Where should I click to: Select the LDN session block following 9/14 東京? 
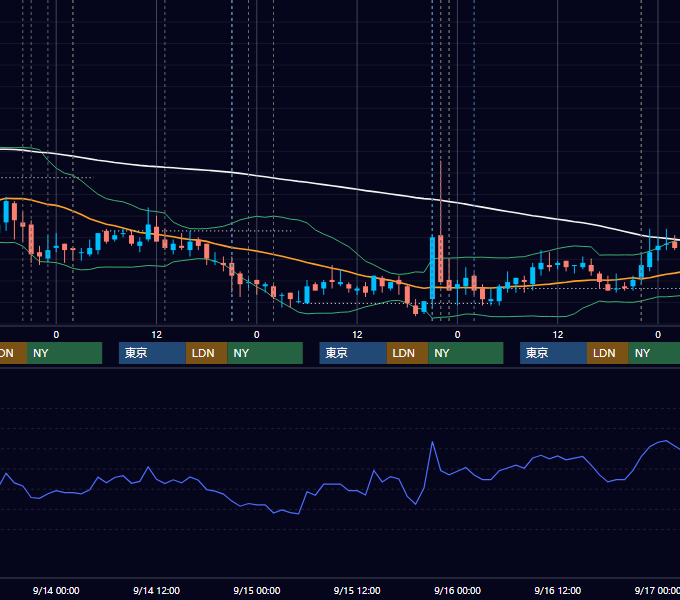[x=206, y=353]
